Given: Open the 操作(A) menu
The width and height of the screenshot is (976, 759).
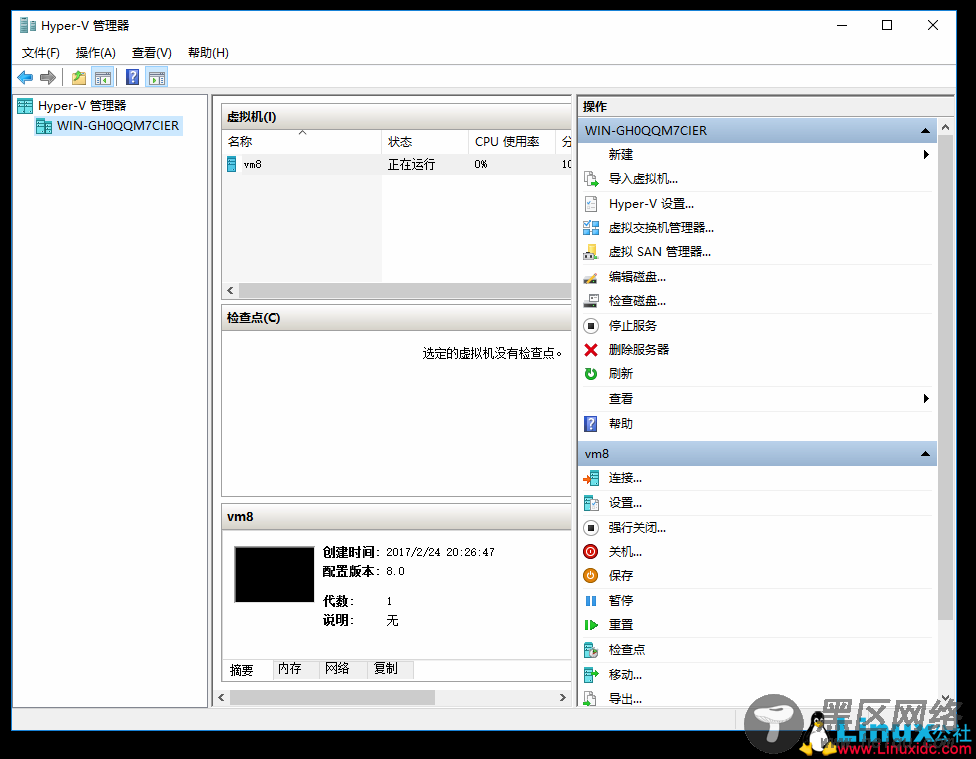Looking at the screenshot, I should pos(96,53).
